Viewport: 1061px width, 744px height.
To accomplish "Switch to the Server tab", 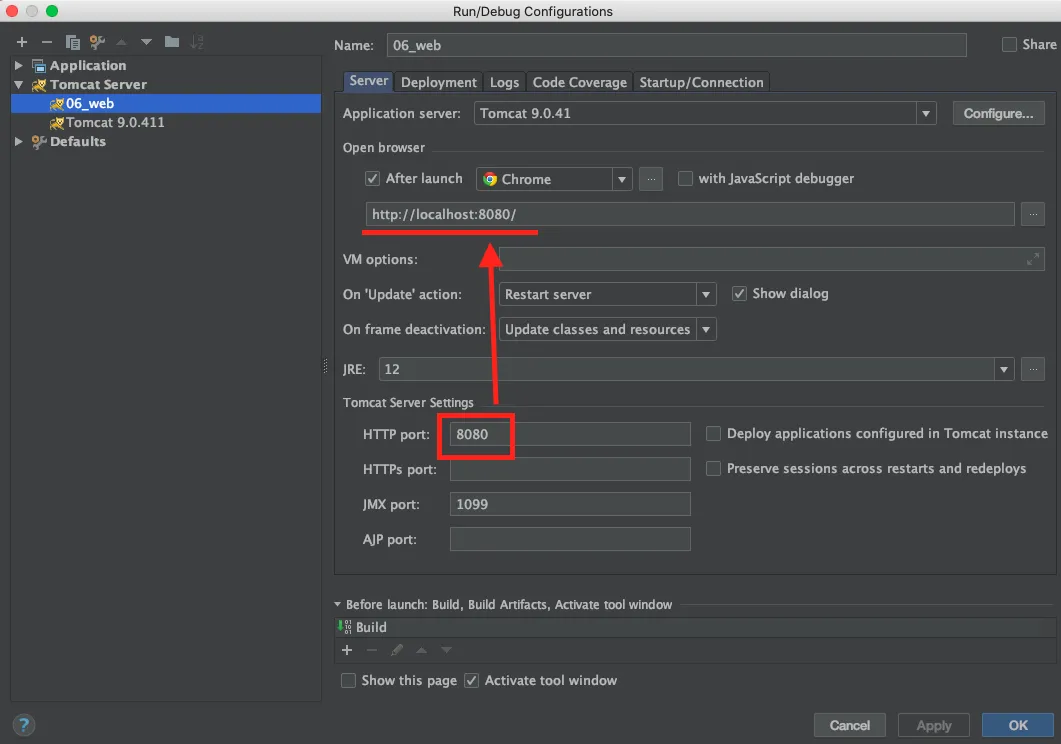I will (x=368, y=81).
